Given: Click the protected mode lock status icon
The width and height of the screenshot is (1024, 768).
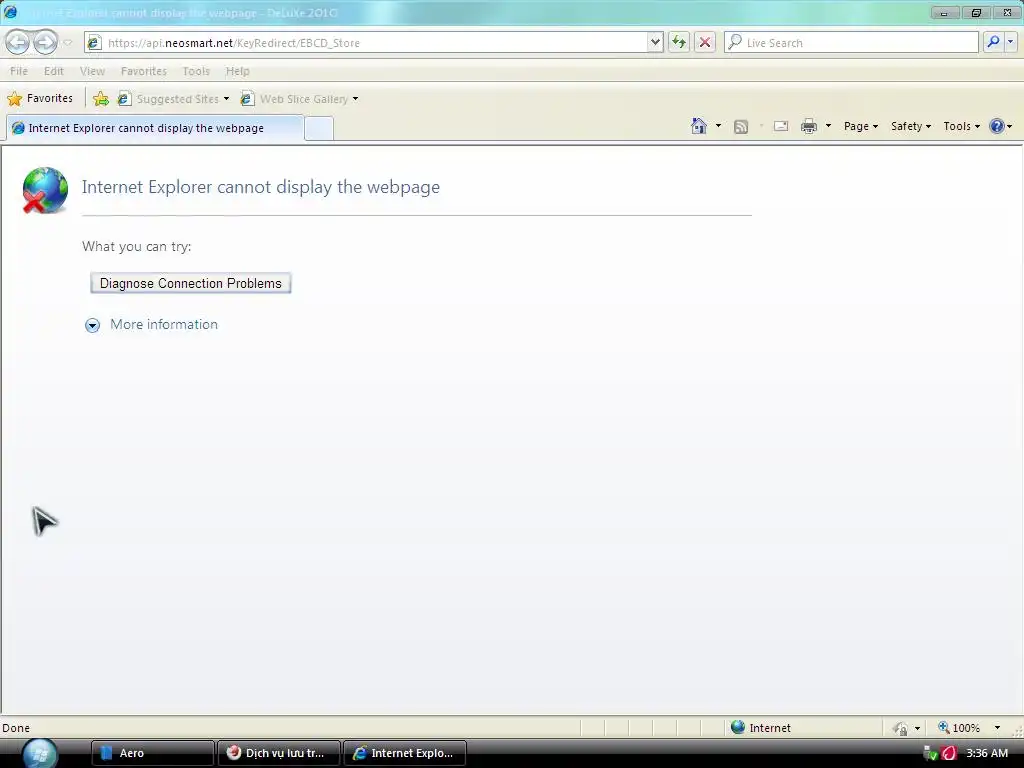Looking at the screenshot, I should 901,728.
